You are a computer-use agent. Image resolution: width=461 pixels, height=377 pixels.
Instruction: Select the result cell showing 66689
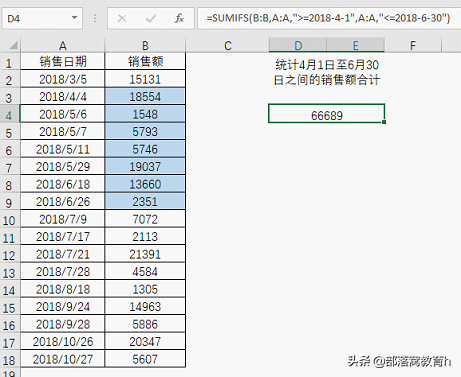pyautogui.click(x=327, y=114)
